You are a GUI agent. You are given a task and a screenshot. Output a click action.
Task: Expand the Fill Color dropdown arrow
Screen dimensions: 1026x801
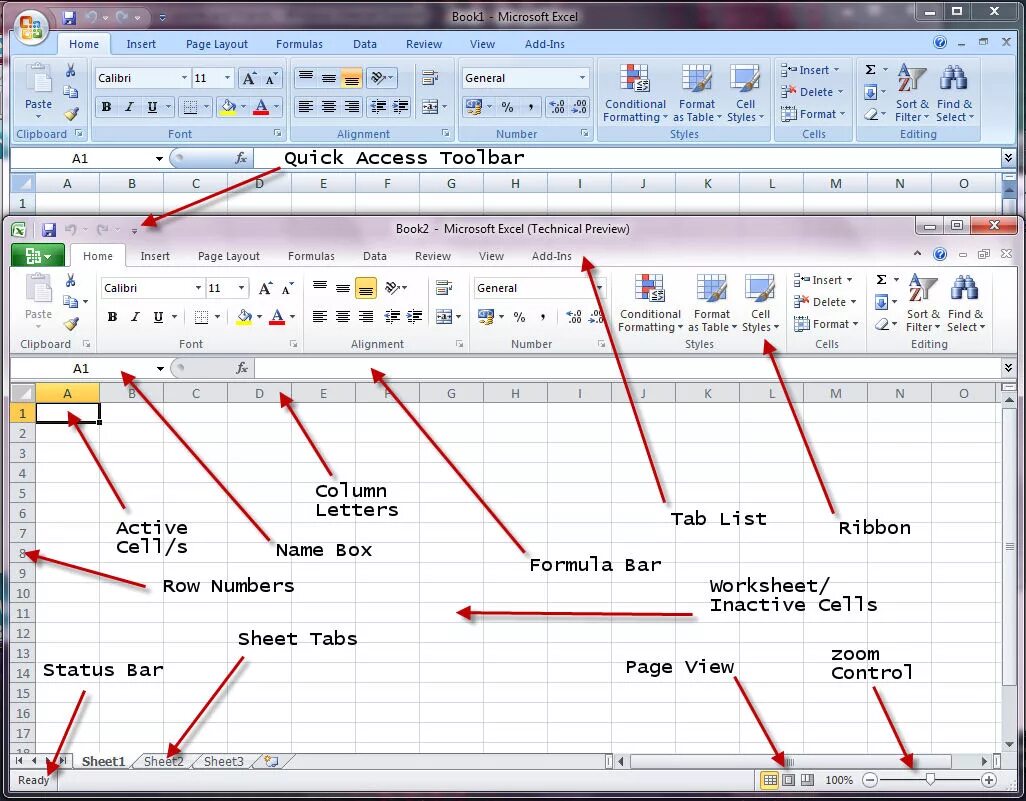click(x=259, y=317)
